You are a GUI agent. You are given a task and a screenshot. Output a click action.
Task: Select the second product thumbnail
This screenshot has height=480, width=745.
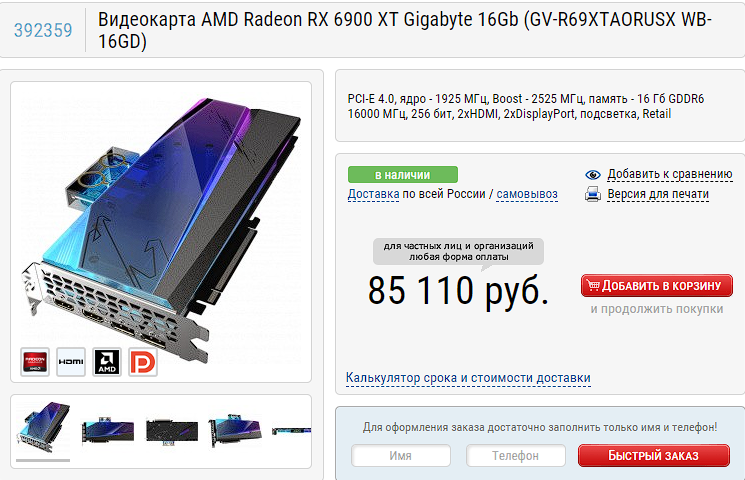[x=107, y=432]
